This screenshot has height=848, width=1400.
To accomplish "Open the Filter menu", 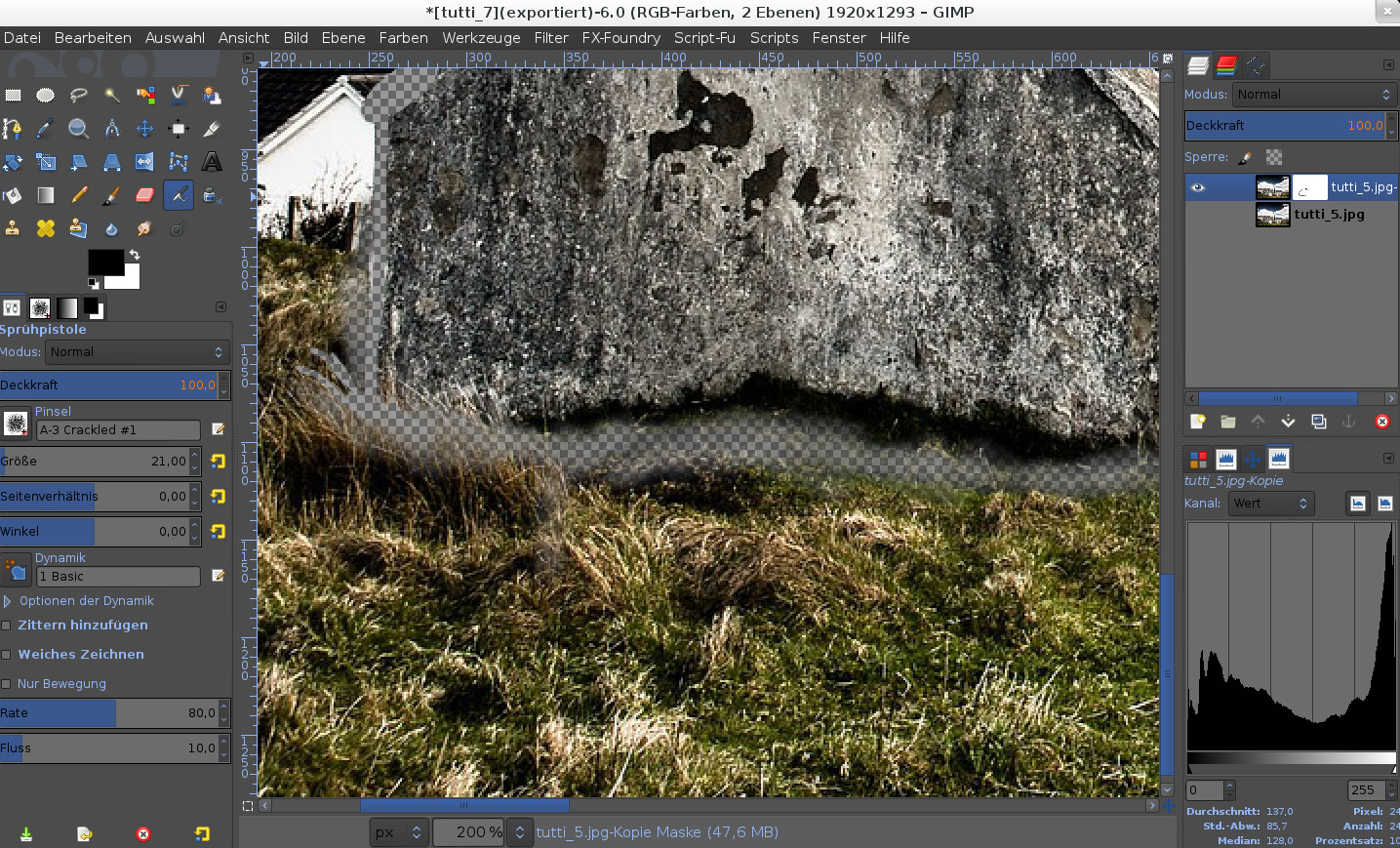I will click(550, 38).
